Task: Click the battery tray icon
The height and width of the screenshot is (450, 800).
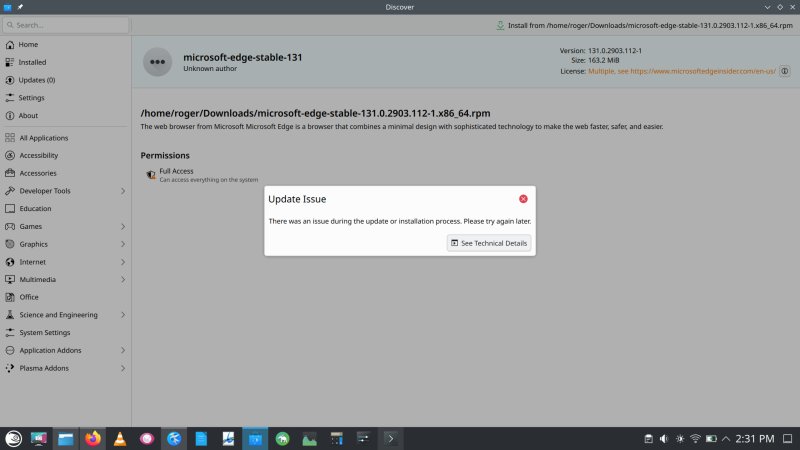Action: tap(711, 439)
